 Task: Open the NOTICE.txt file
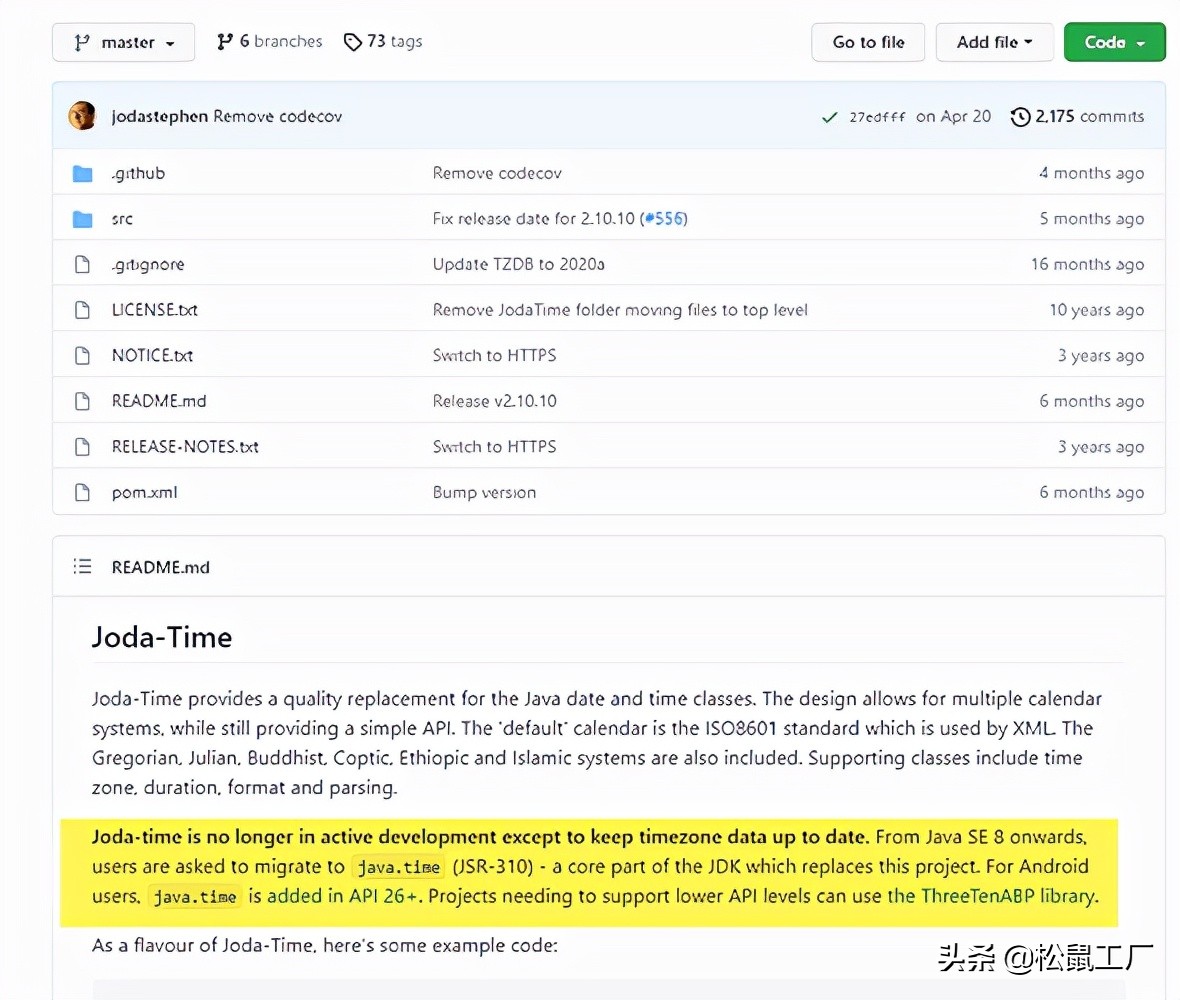[152, 356]
